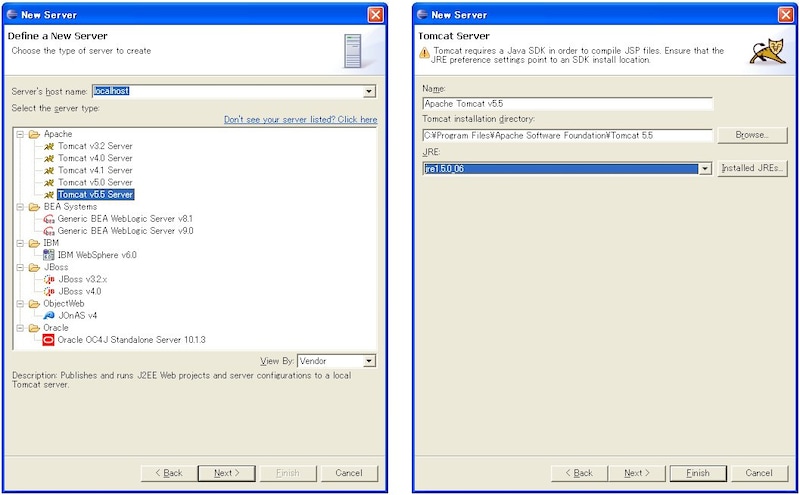Screen dimensions: 800x495
Task: Select 'Tomcat v3.2 Server' in tree
Action: [95, 146]
